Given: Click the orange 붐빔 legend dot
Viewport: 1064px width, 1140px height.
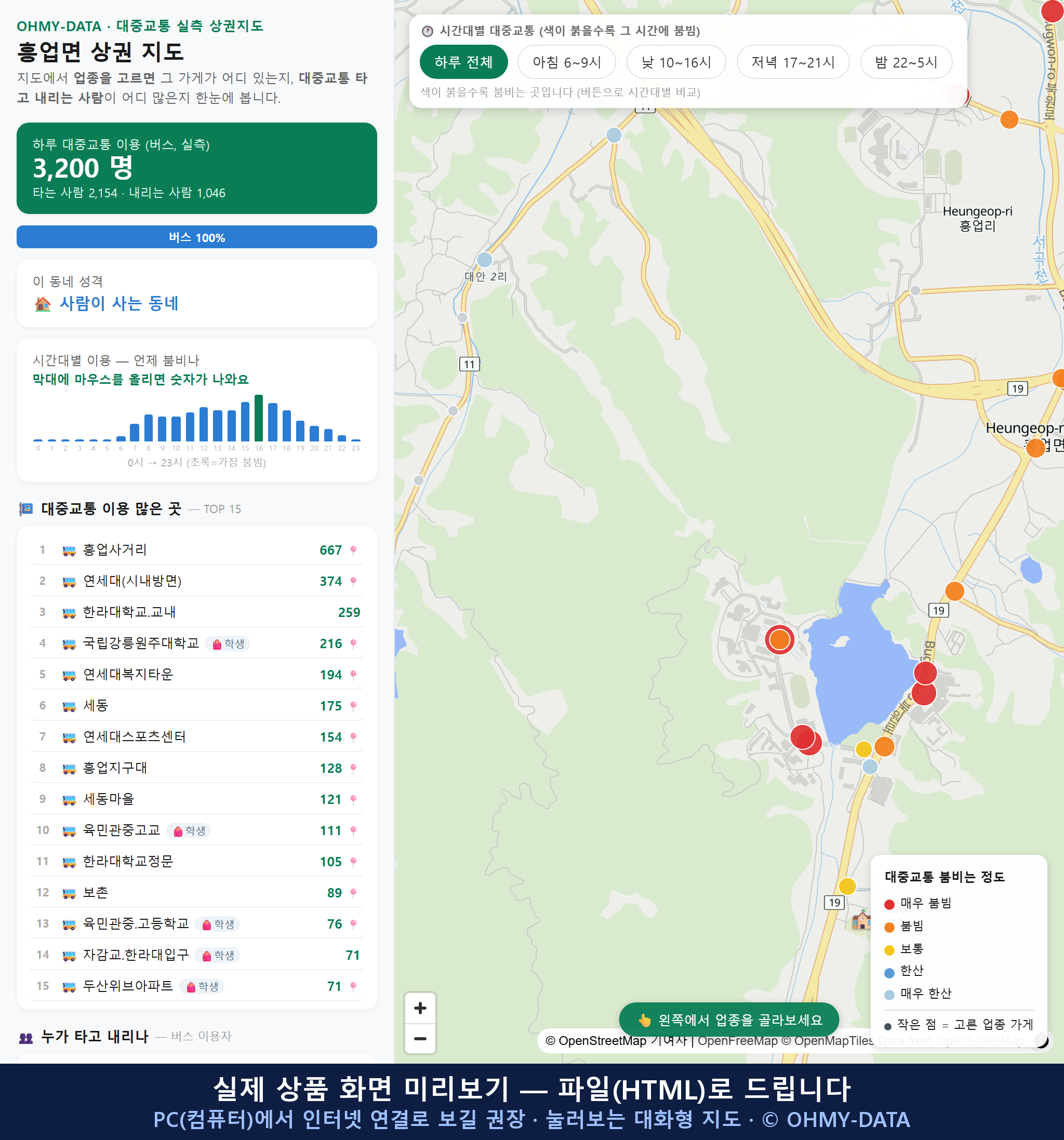Looking at the screenshot, I should [889, 927].
